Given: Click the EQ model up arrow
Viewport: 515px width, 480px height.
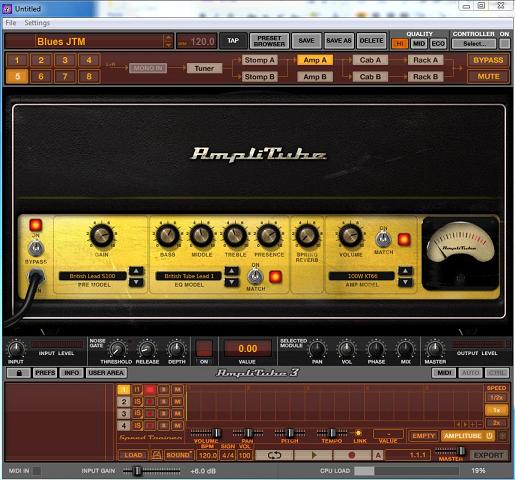Looking at the screenshot, I should click(232, 271).
